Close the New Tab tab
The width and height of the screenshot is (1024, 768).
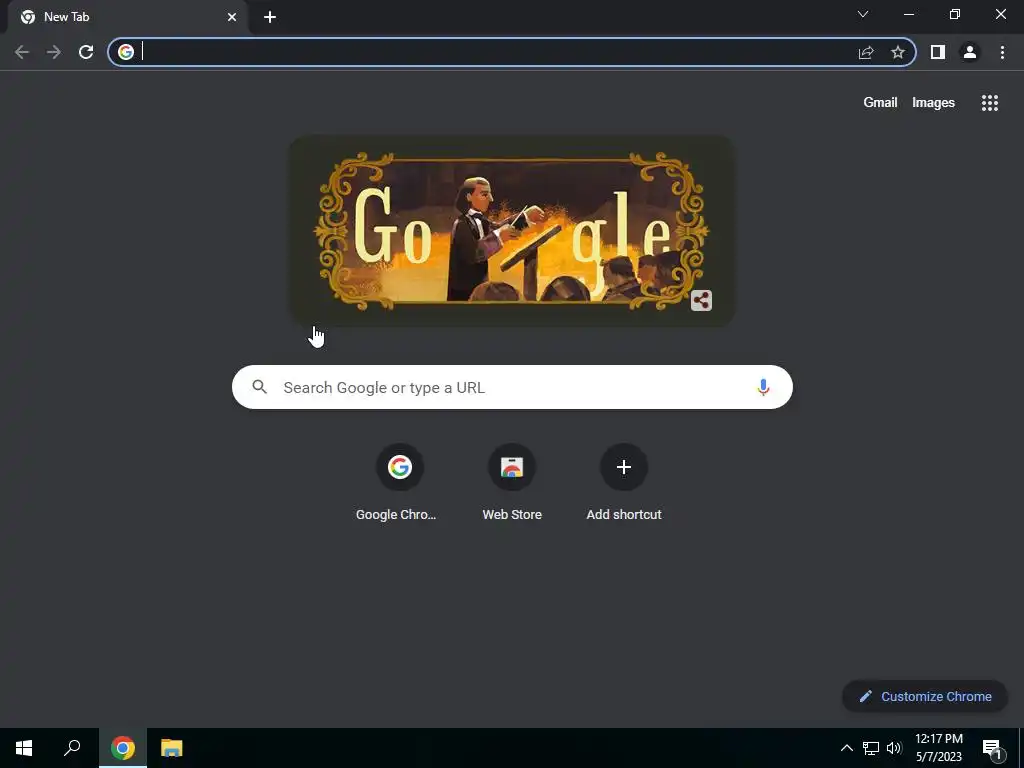pos(232,17)
